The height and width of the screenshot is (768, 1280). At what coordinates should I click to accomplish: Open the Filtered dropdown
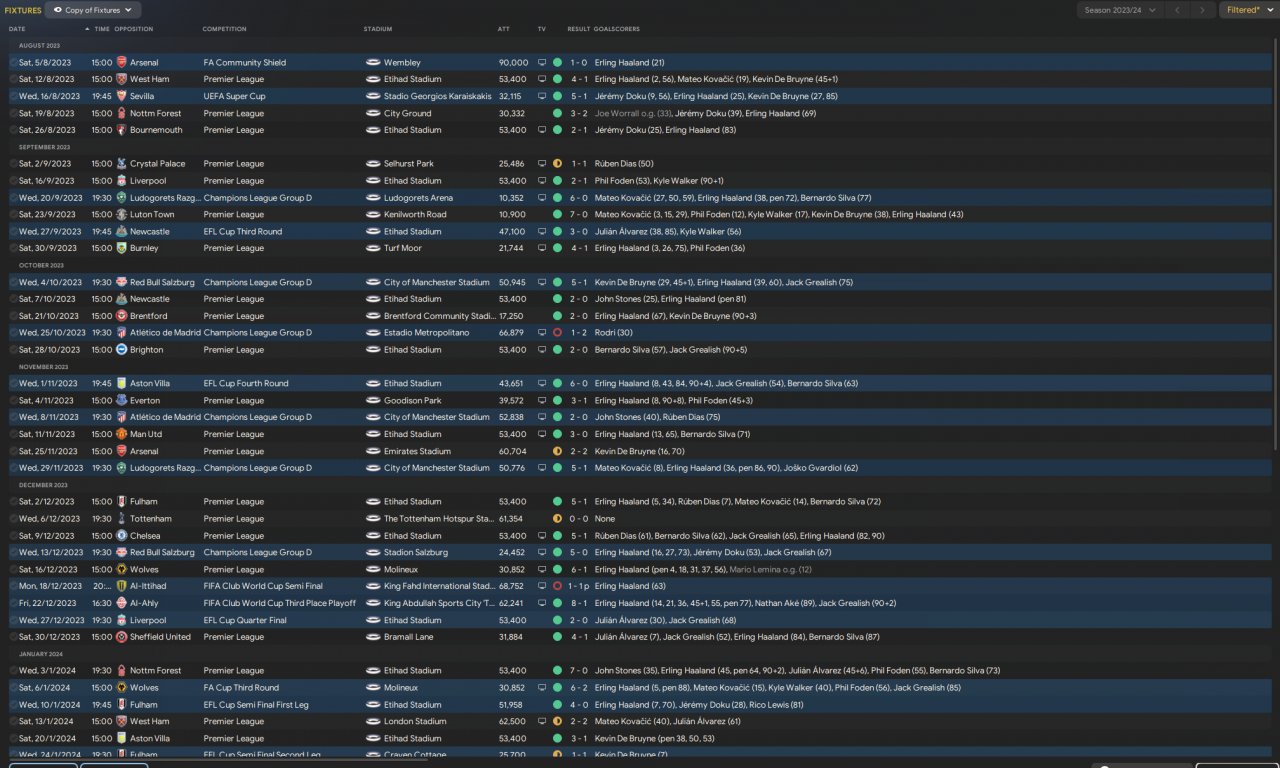(1249, 10)
